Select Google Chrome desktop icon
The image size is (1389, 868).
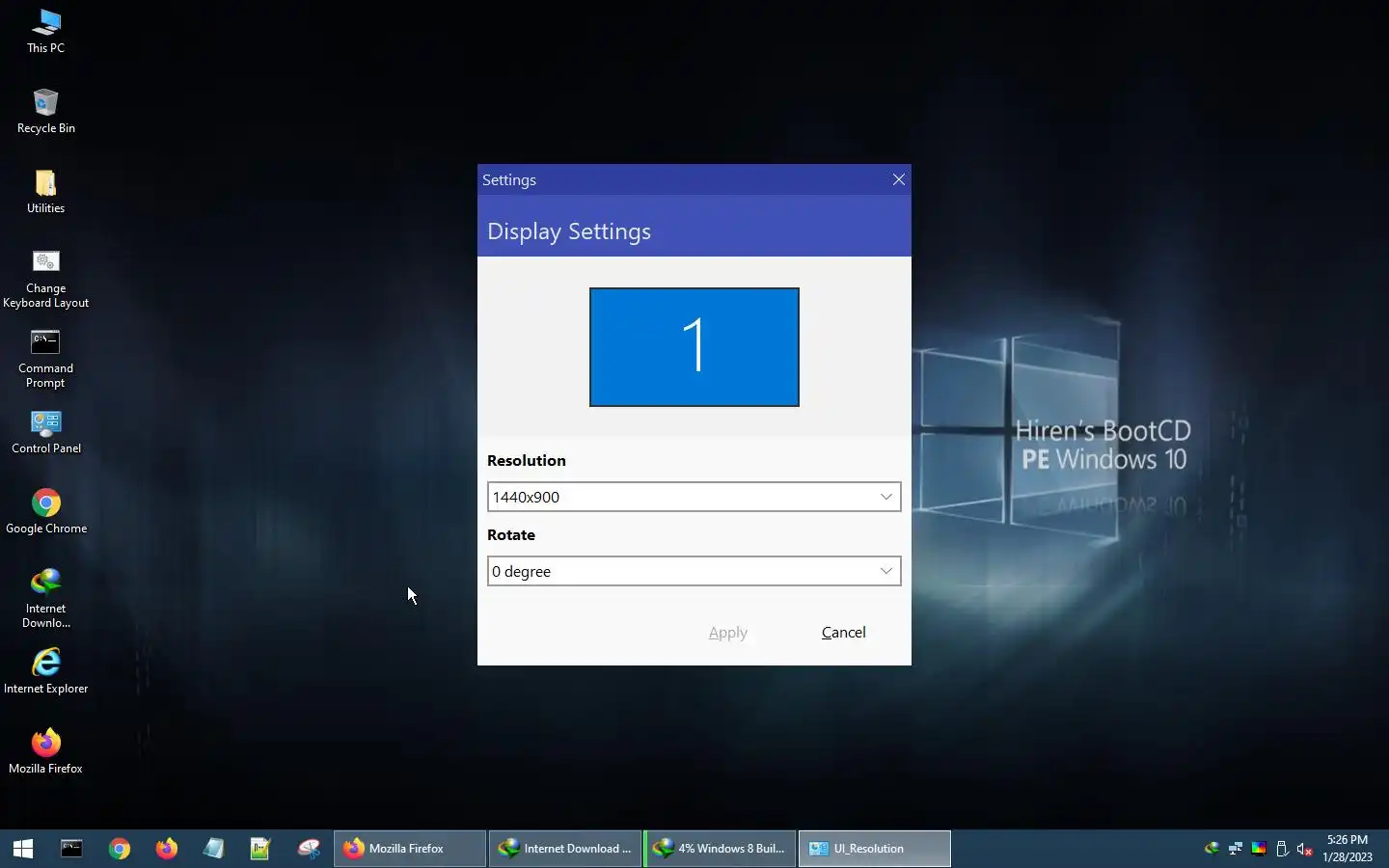tap(45, 512)
